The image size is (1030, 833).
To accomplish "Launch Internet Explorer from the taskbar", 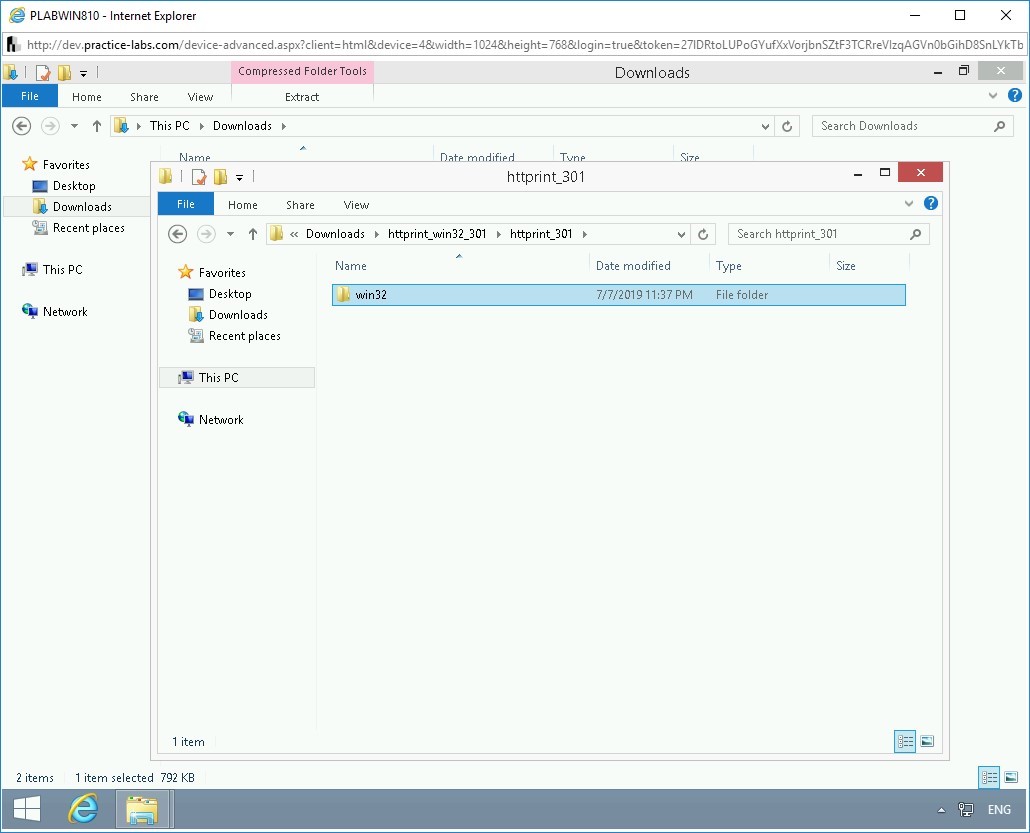I will coord(83,809).
